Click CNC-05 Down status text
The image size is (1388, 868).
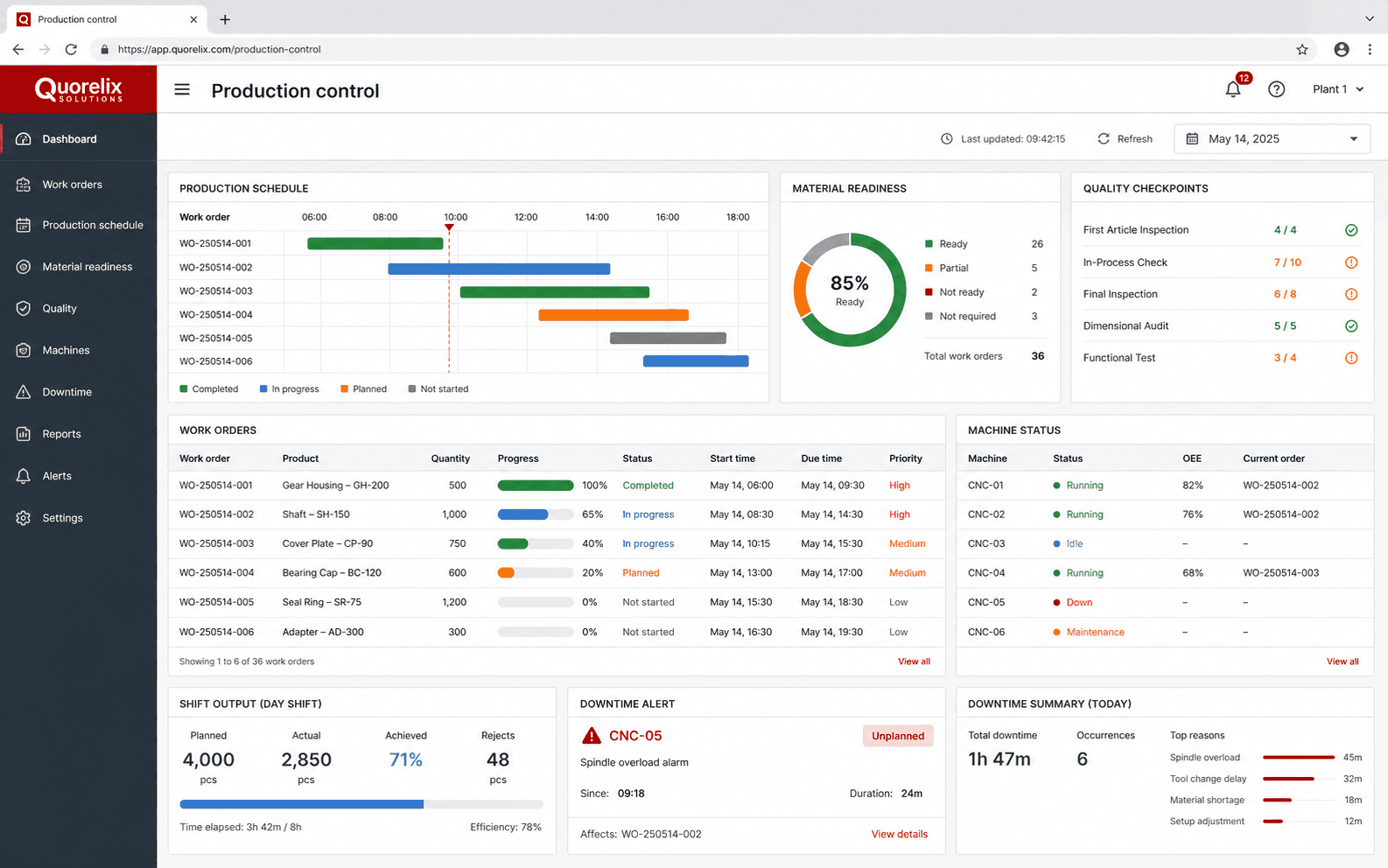tap(1079, 603)
